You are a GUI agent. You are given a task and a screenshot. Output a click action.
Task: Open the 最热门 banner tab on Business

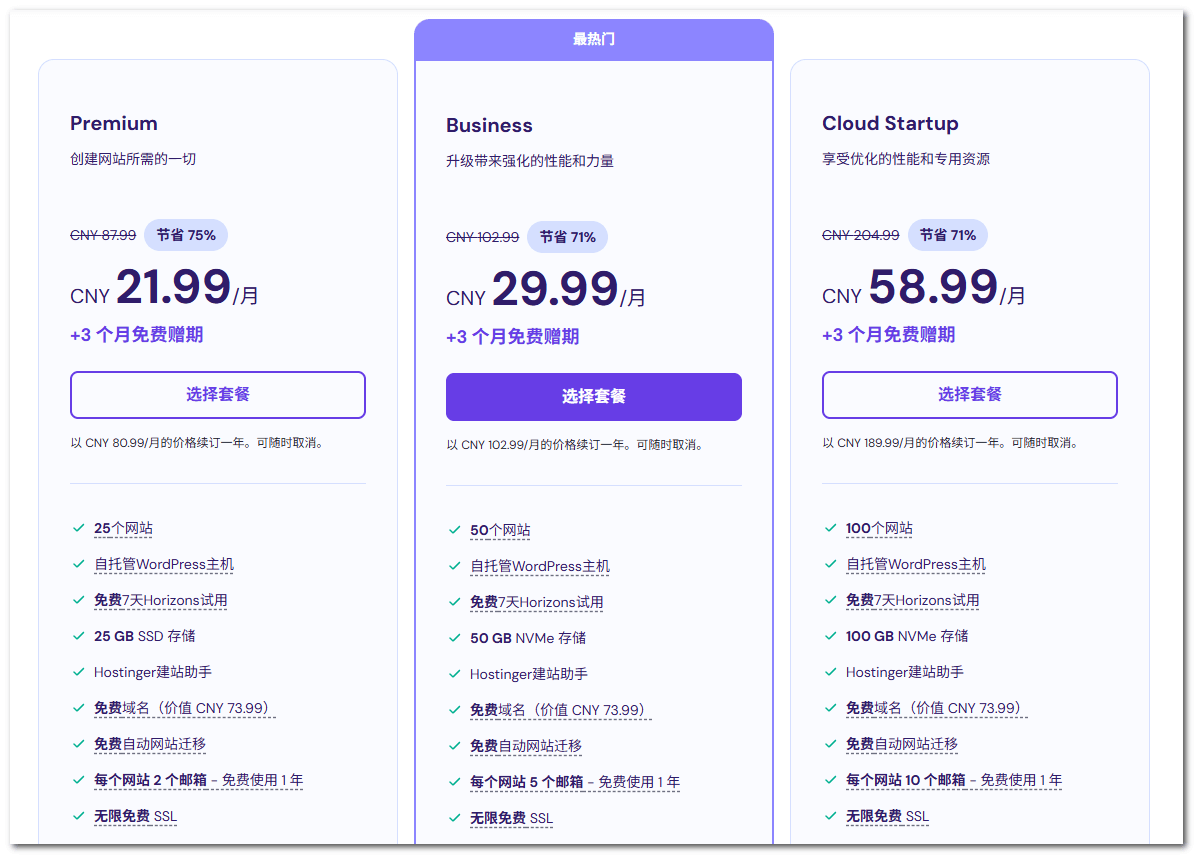593,40
